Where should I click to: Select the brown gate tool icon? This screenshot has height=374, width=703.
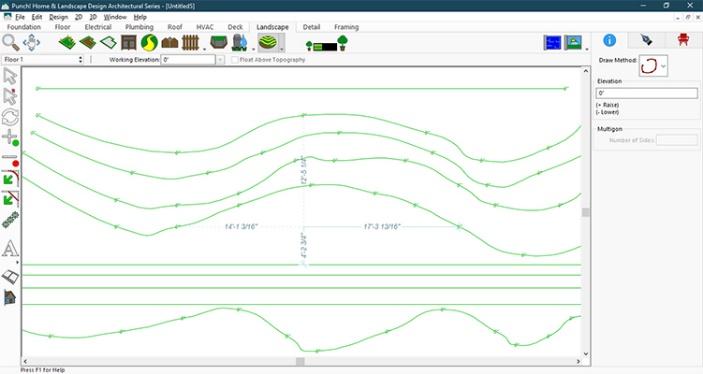coord(129,43)
